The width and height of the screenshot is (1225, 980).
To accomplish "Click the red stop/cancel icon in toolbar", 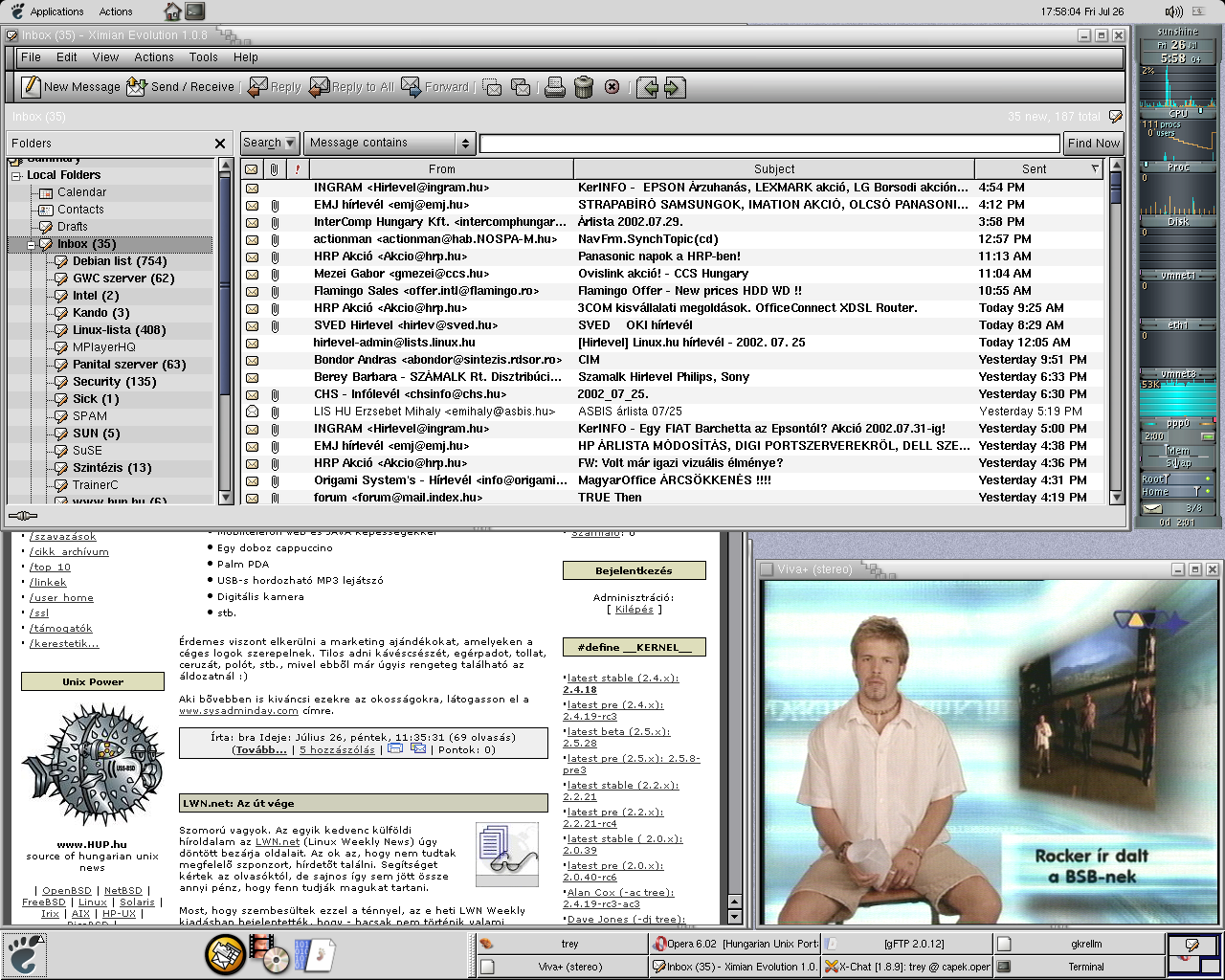I will (612, 87).
